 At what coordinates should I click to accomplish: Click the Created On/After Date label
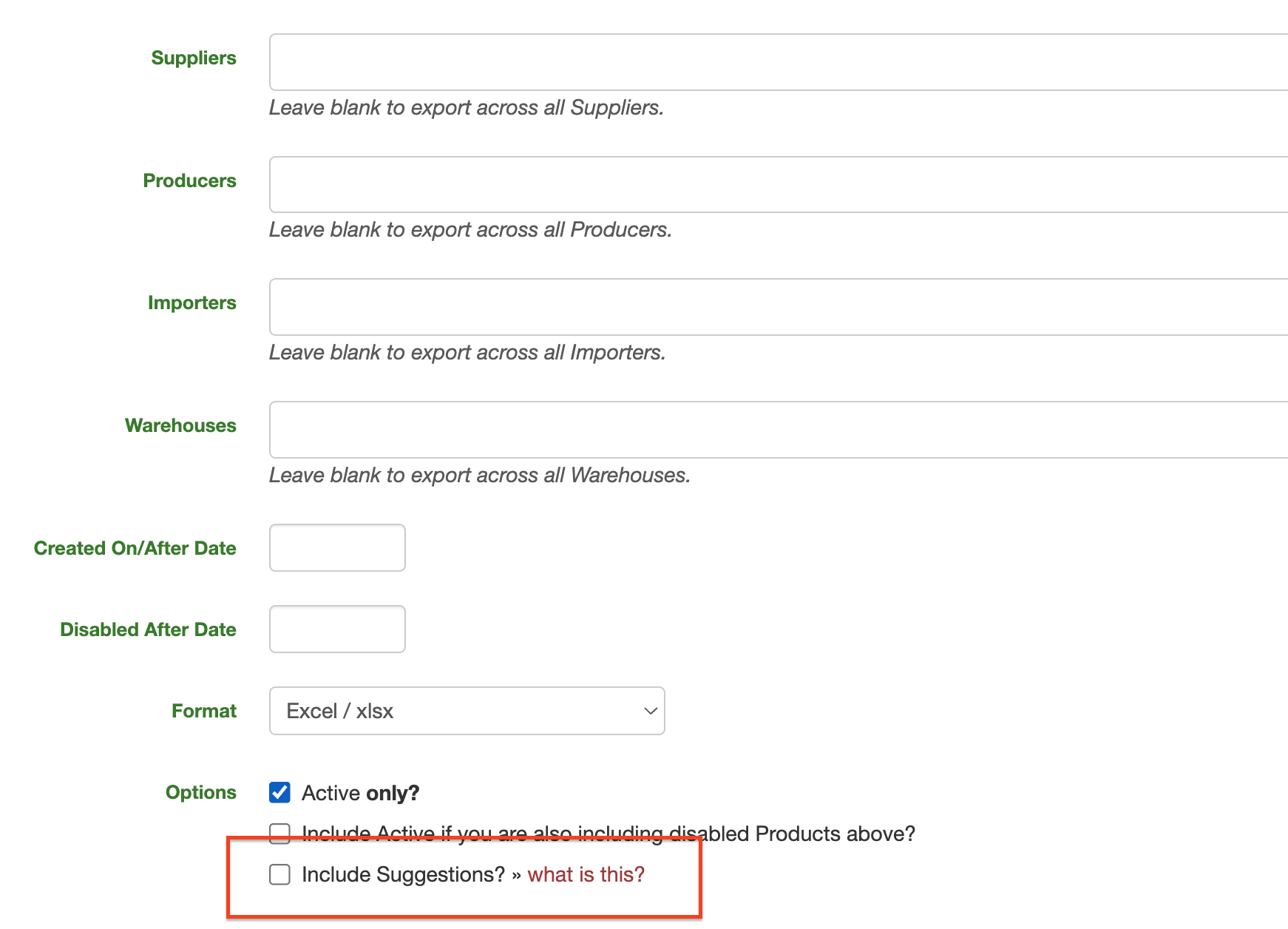pos(135,548)
